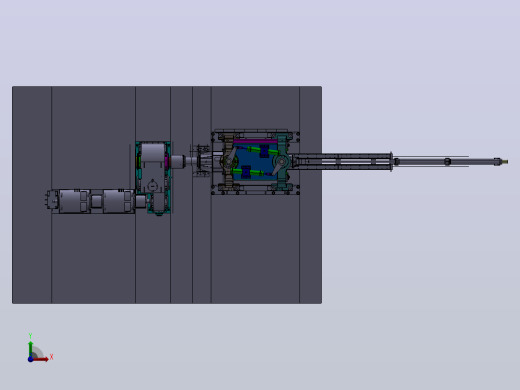Select the magenta bar above blue plate
520x390 pixels.
click(255, 142)
